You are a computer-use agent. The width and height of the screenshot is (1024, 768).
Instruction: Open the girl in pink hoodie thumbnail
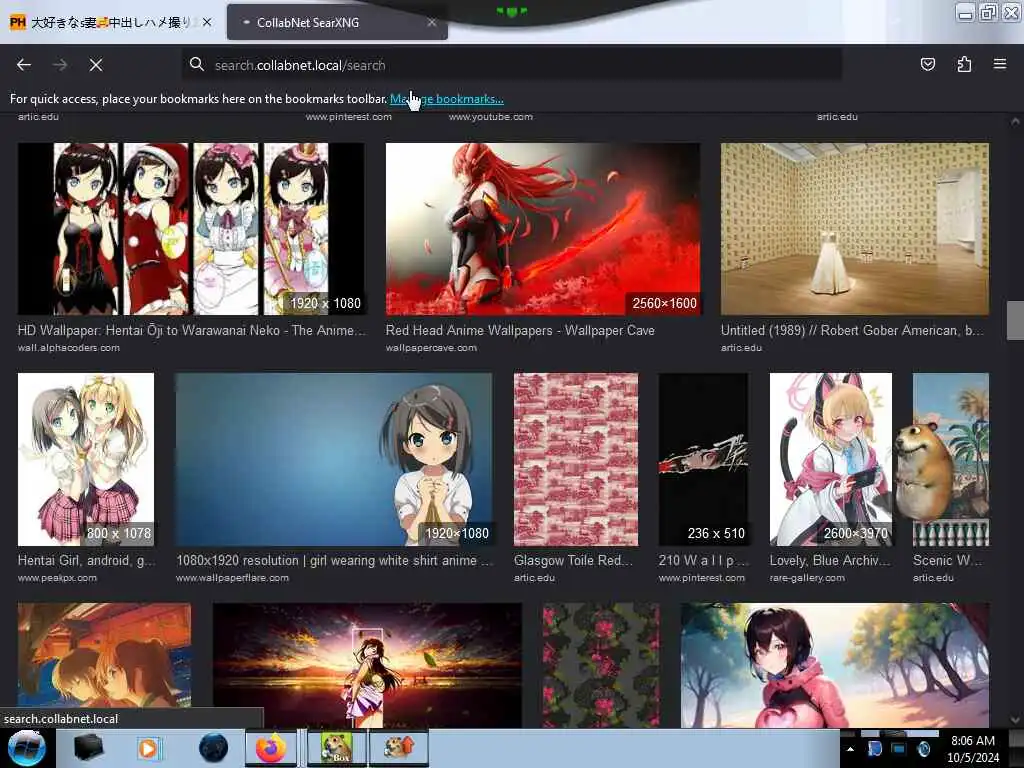click(x=835, y=665)
